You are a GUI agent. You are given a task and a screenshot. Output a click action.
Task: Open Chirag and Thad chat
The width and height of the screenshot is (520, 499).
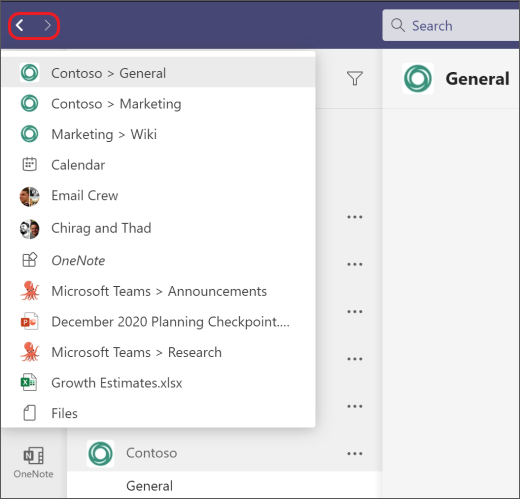[159, 228]
